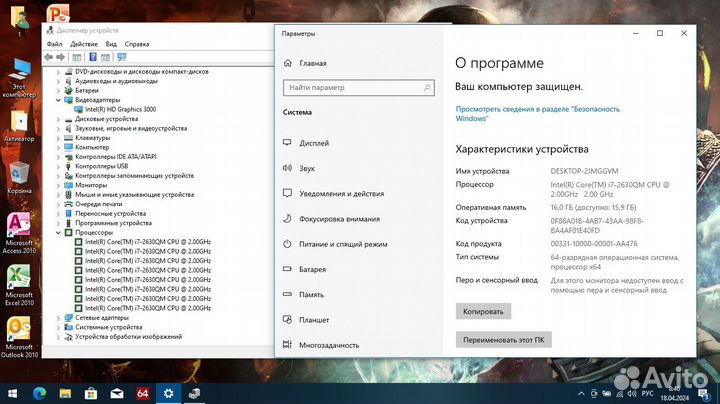The height and width of the screenshot is (404, 720).
Task: Collapse Процессоры node
Action: pos(58,233)
